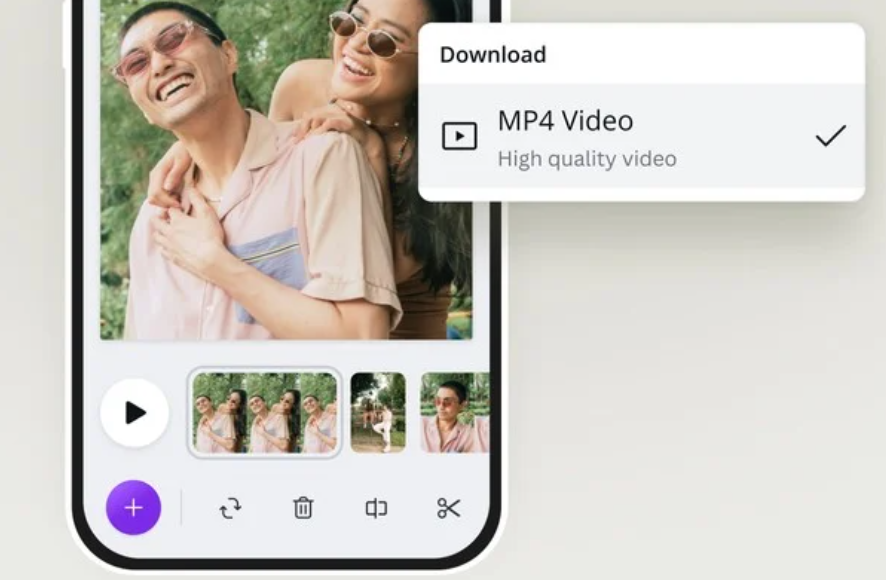The width and height of the screenshot is (886, 580).
Task: Tap the purple plus add button
Action: (x=133, y=508)
